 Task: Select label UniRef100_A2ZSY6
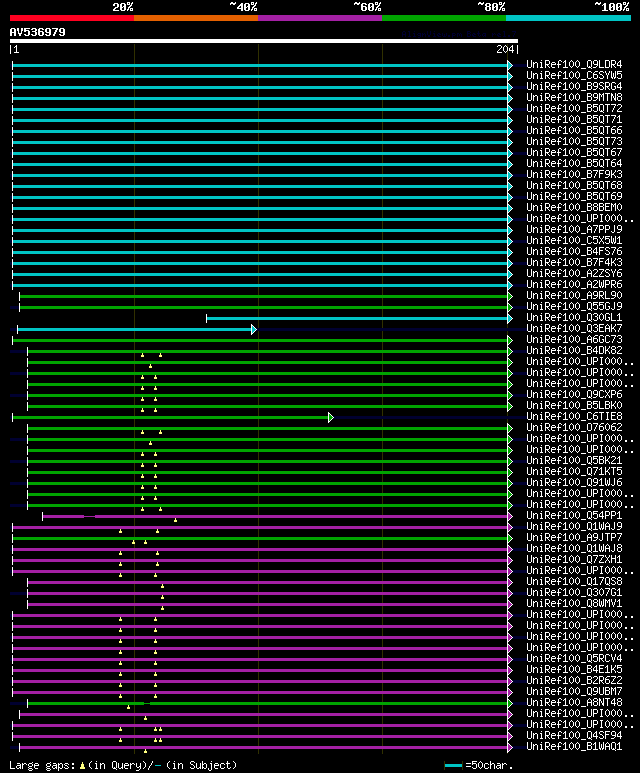[574, 274]
